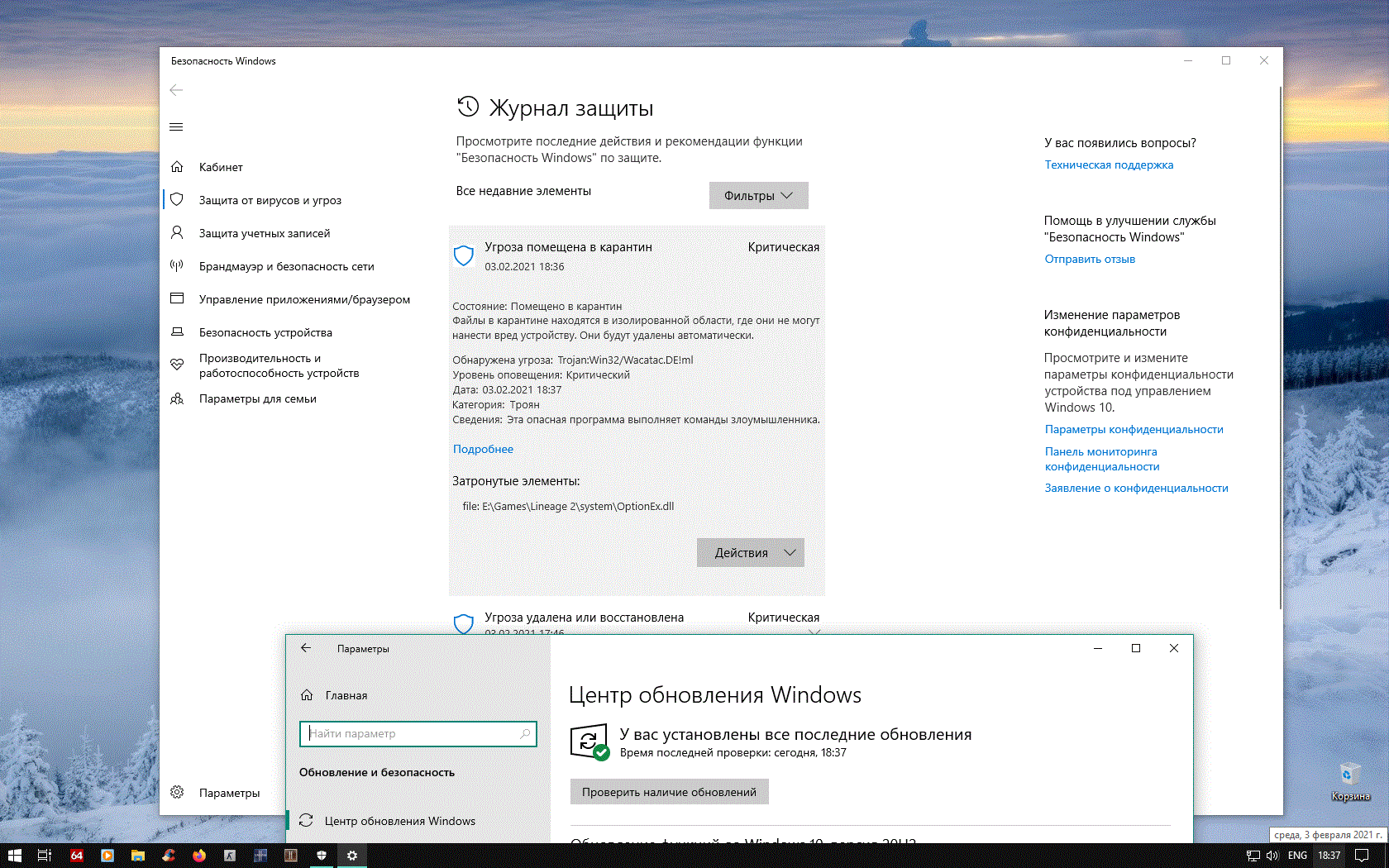The image size is (1389, 868).
Task: Select Защита от вирусов и угроз shield icon
Action: tap(177, 200)
